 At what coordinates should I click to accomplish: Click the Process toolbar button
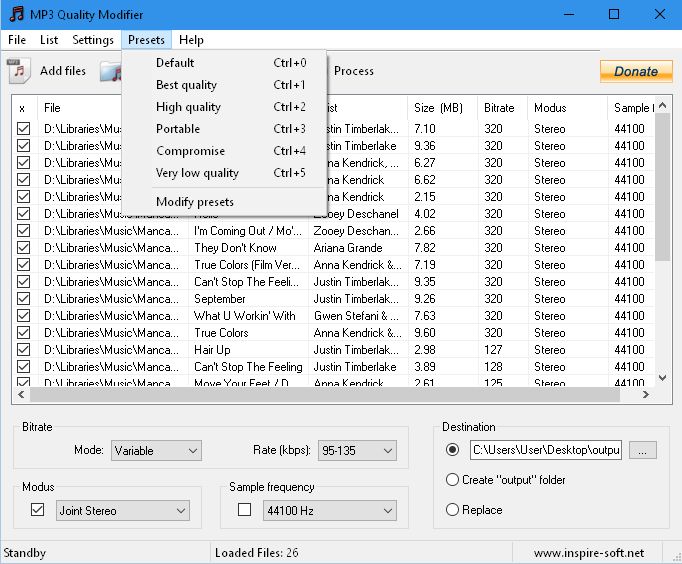(x=353, y=71)
